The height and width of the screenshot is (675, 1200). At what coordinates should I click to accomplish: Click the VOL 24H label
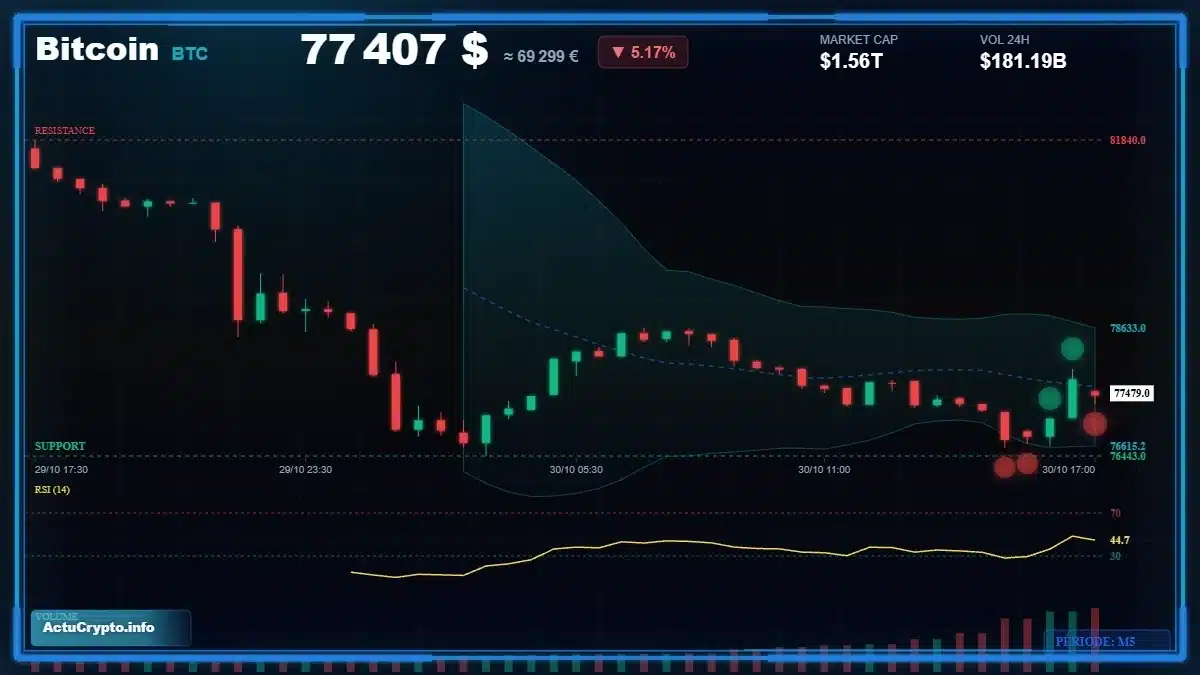(x=1005, y=40)
